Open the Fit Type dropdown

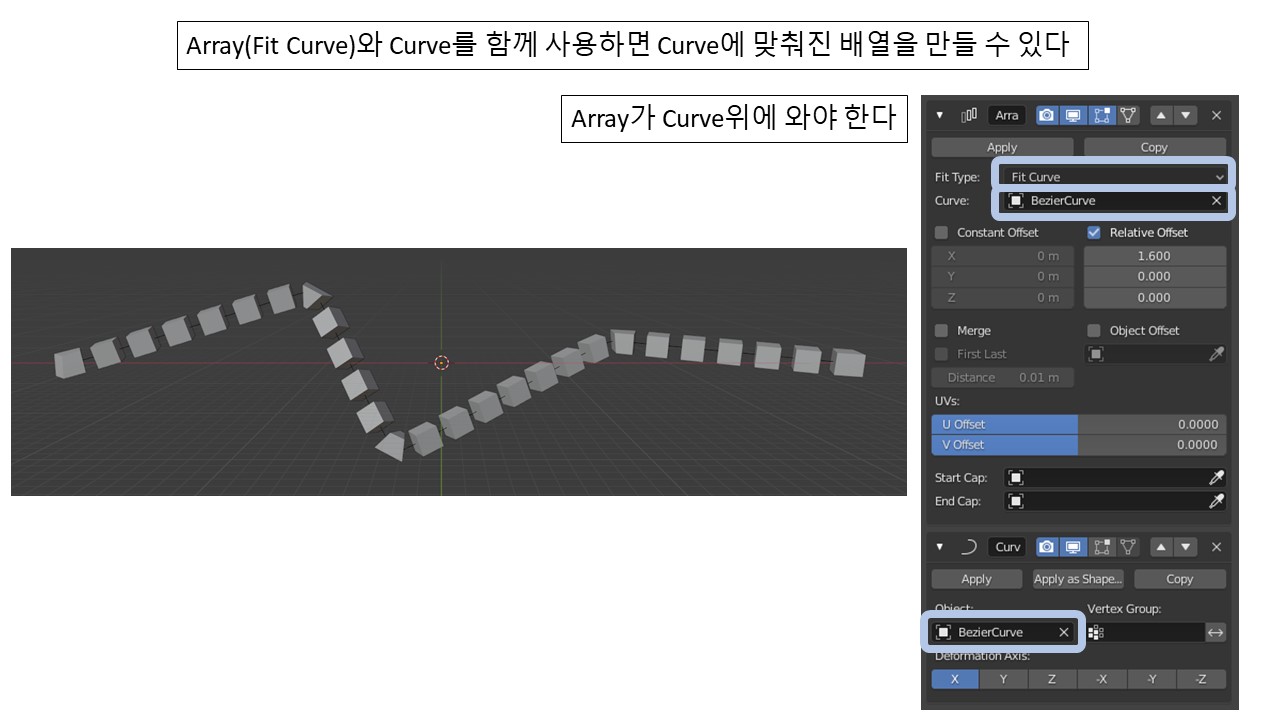pyautogui.click(x=1113, y=176)
